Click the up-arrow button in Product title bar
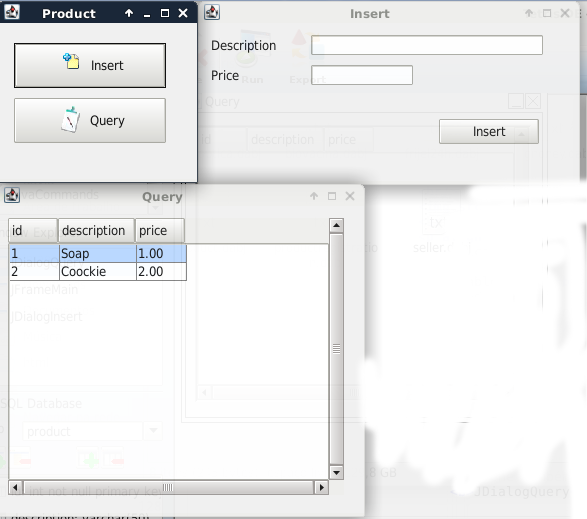 [129, 13]
